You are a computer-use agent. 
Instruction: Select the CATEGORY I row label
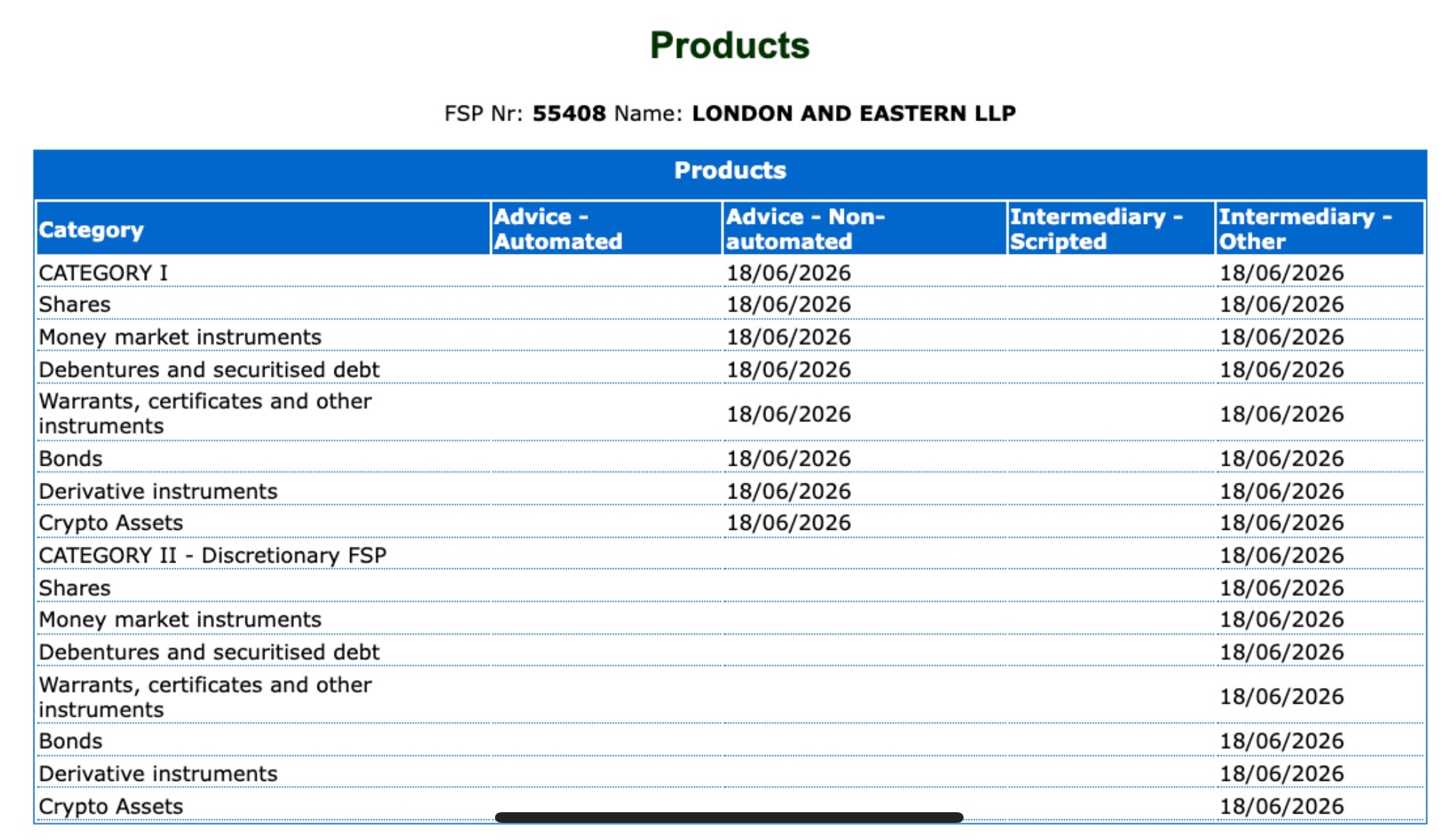tap(103, 273)
